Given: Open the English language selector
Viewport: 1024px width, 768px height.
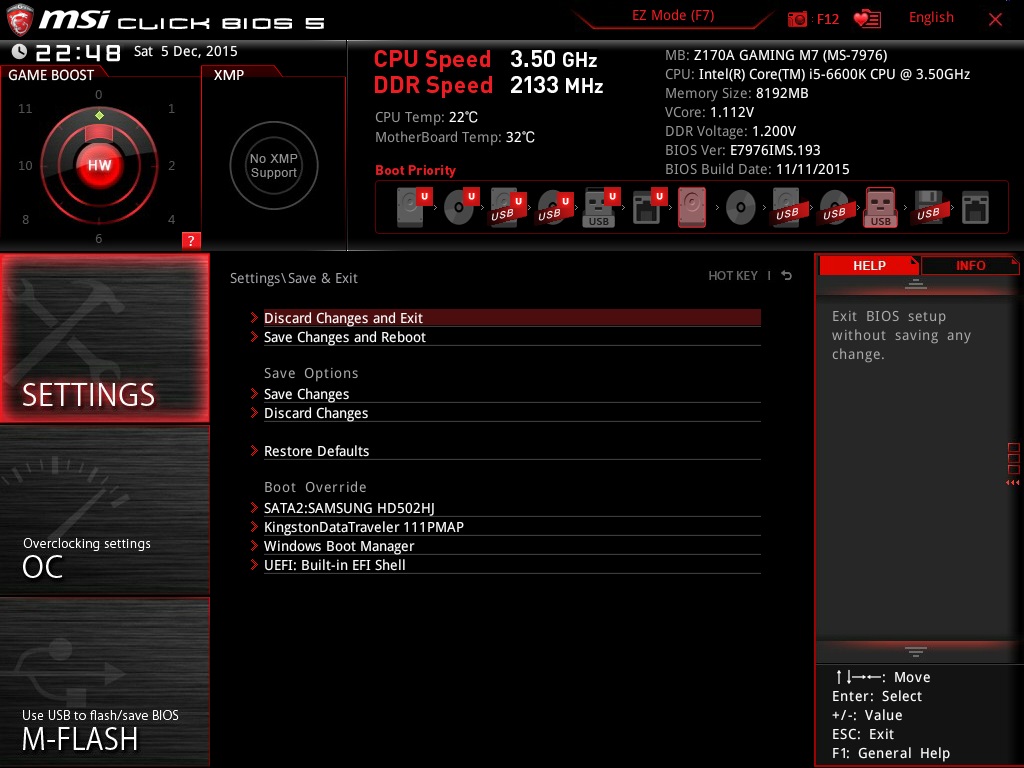Looking at the screenshot, I should pos(931,18).
